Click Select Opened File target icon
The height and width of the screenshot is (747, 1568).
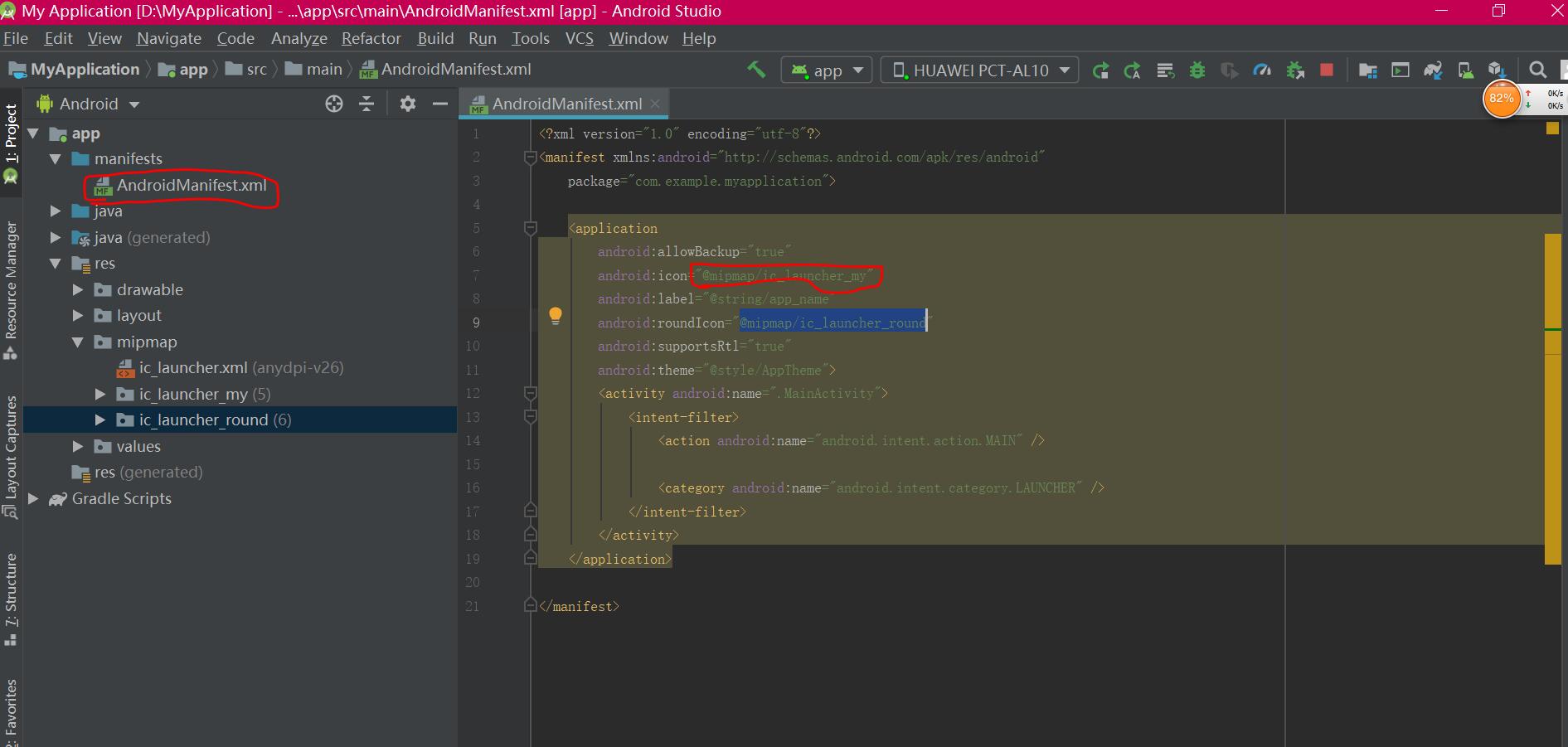[334, 104]
